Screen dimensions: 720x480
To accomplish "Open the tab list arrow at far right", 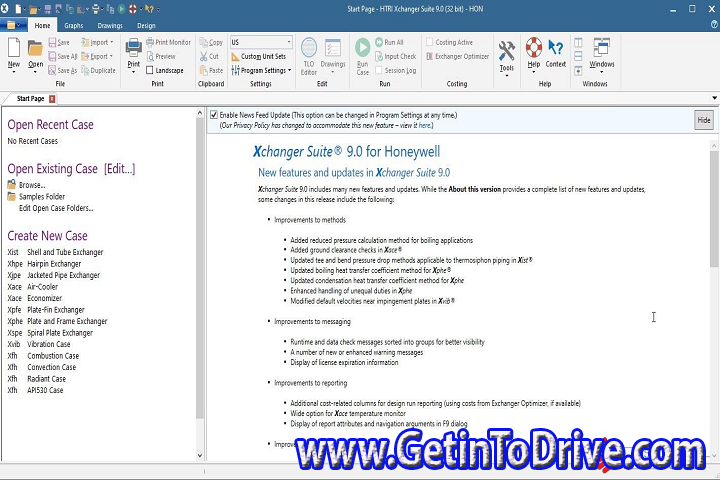I will [714, 98].
